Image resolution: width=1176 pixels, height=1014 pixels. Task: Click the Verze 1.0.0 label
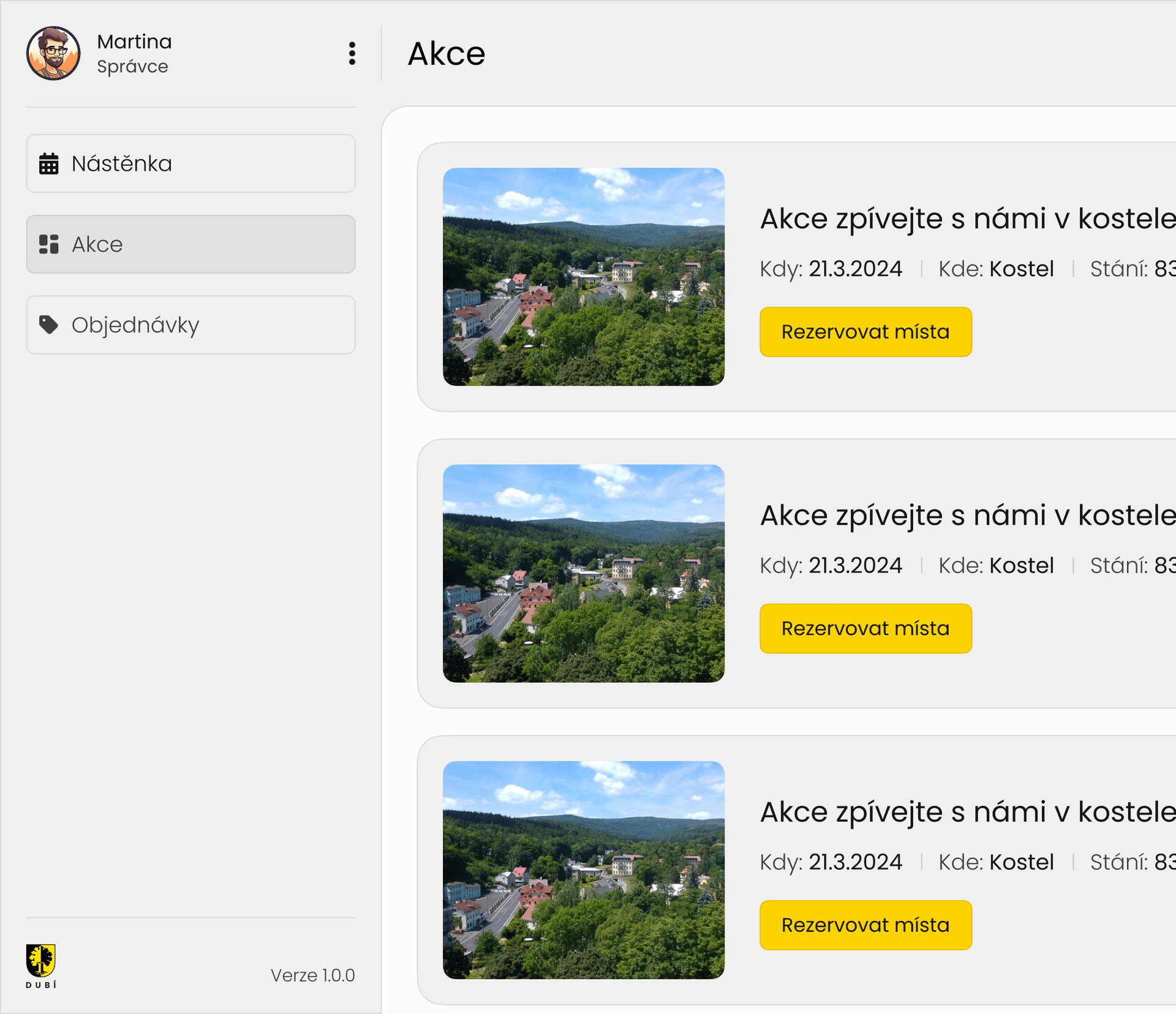click(x=312, y=975)
